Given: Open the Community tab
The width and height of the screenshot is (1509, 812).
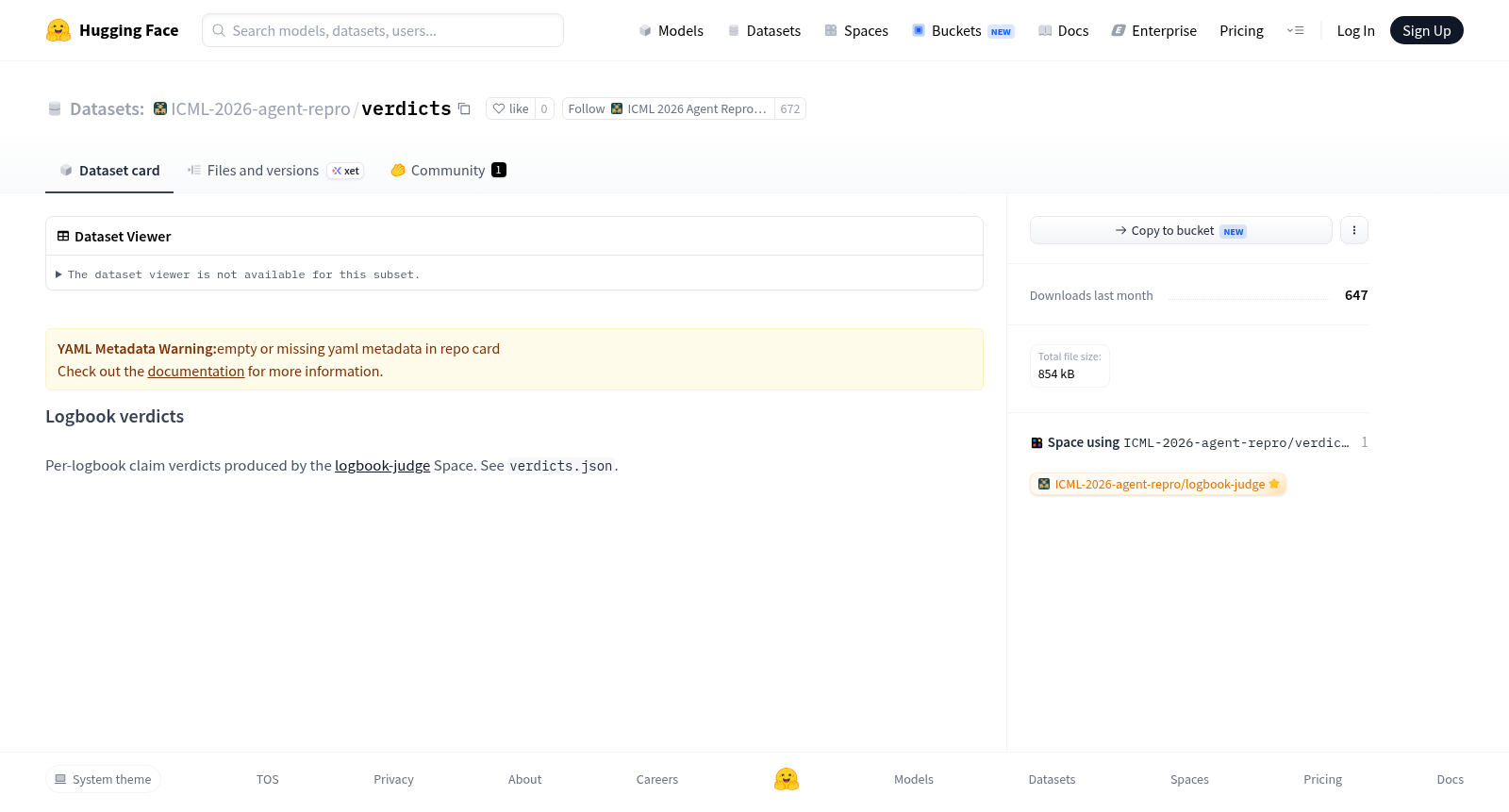Looking at the screenshot, I should [x=448, y=171].
